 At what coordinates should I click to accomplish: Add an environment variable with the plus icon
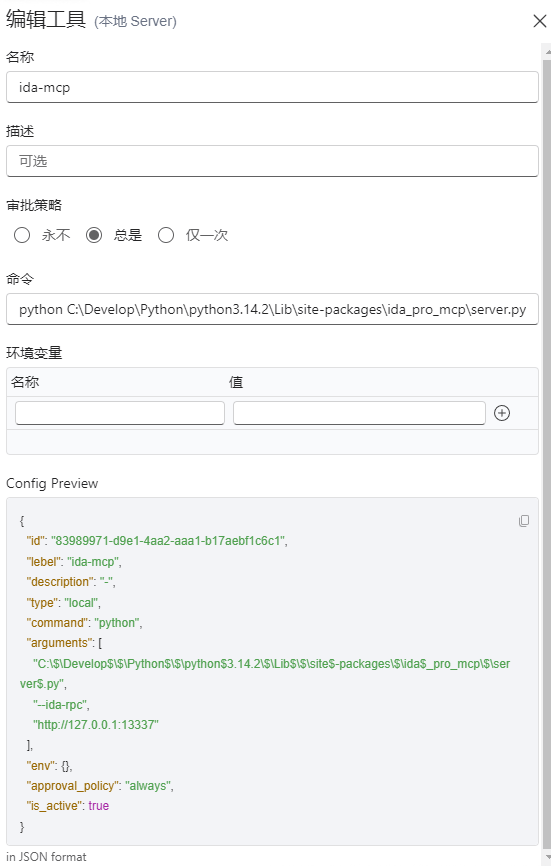pos(502,413)
